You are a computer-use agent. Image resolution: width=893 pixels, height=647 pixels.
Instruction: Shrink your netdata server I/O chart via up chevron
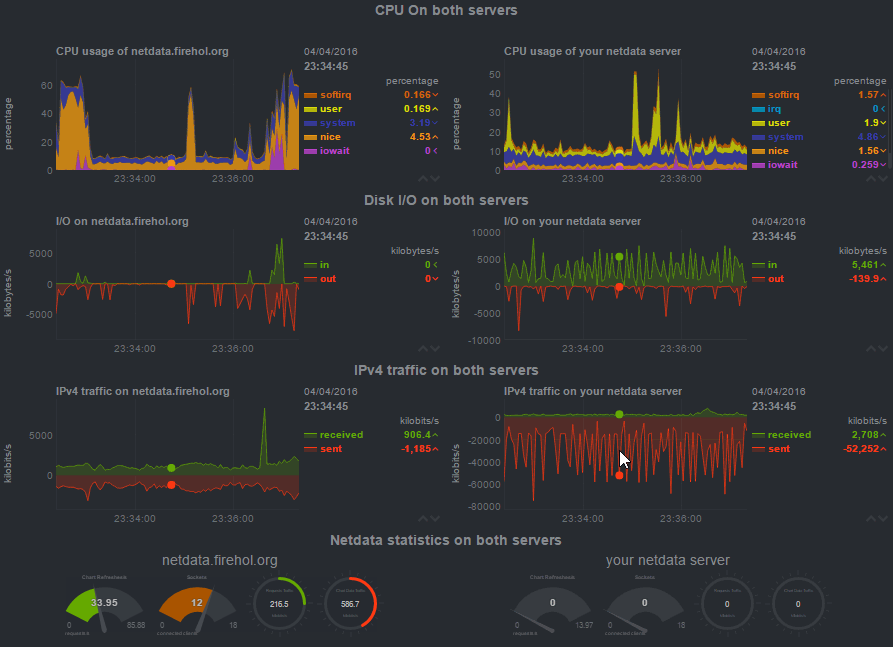[871, 349]
